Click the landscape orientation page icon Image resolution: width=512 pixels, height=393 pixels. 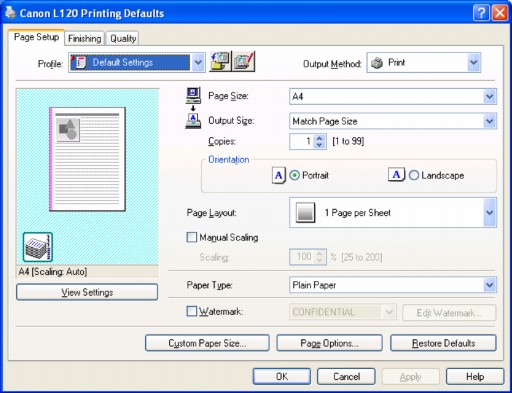[396, 175]
